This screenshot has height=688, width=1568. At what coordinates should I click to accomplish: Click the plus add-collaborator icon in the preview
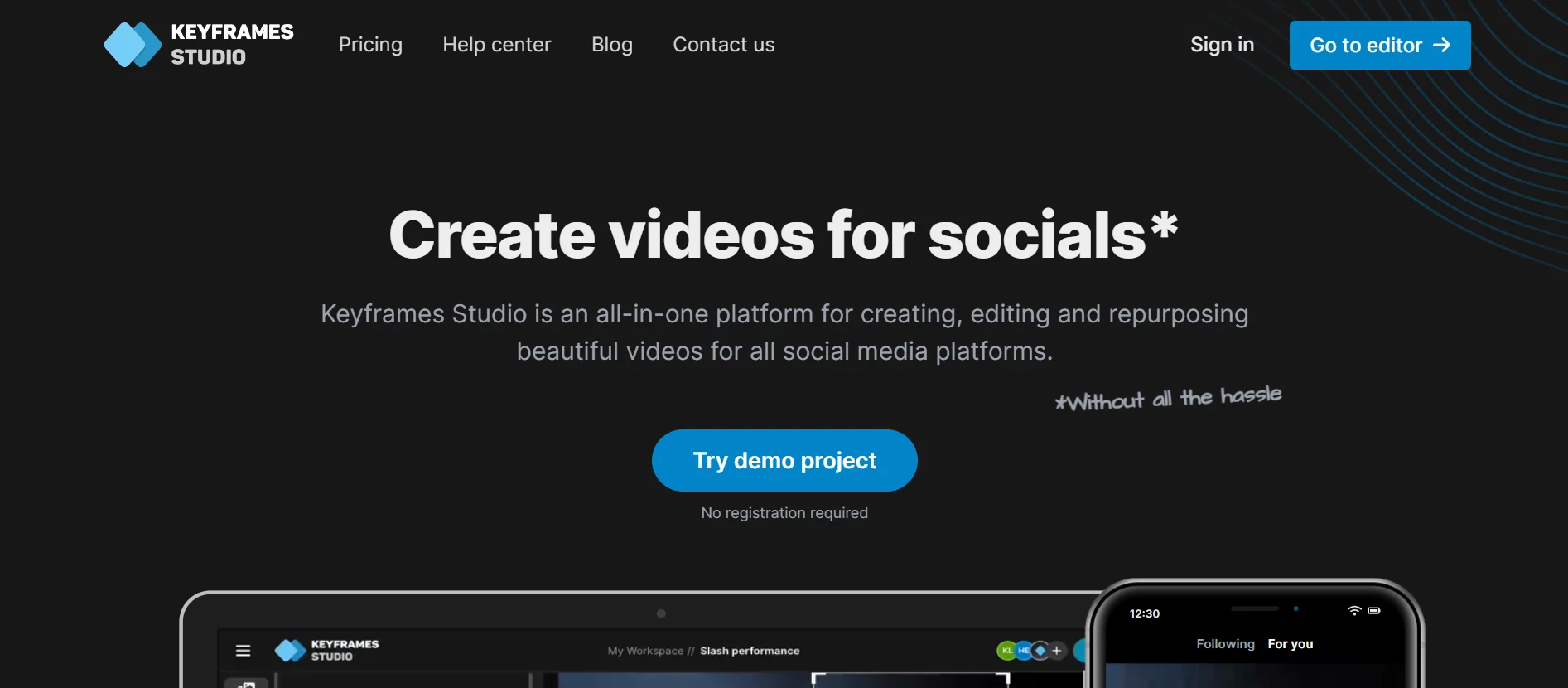[1057, 651]
